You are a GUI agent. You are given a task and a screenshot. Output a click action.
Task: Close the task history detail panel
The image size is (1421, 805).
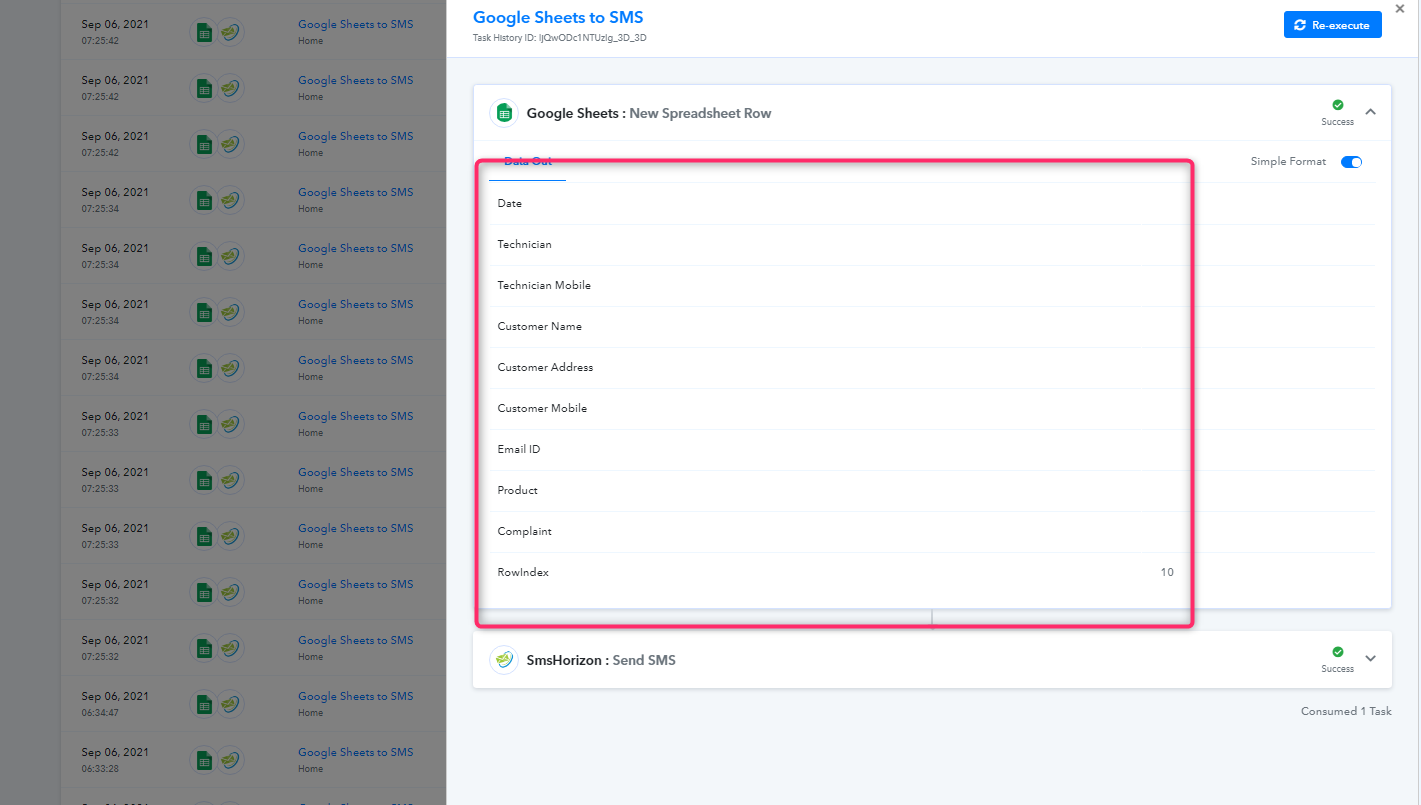(x=1399, y=9)
